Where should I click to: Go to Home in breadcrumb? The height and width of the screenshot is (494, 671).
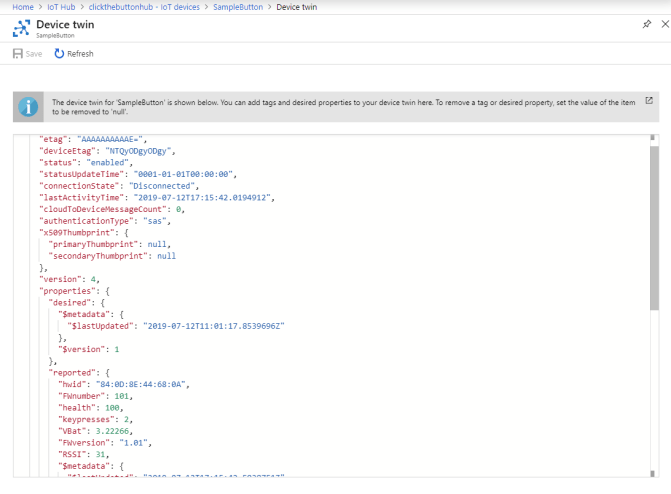click(x=22, y=7)
